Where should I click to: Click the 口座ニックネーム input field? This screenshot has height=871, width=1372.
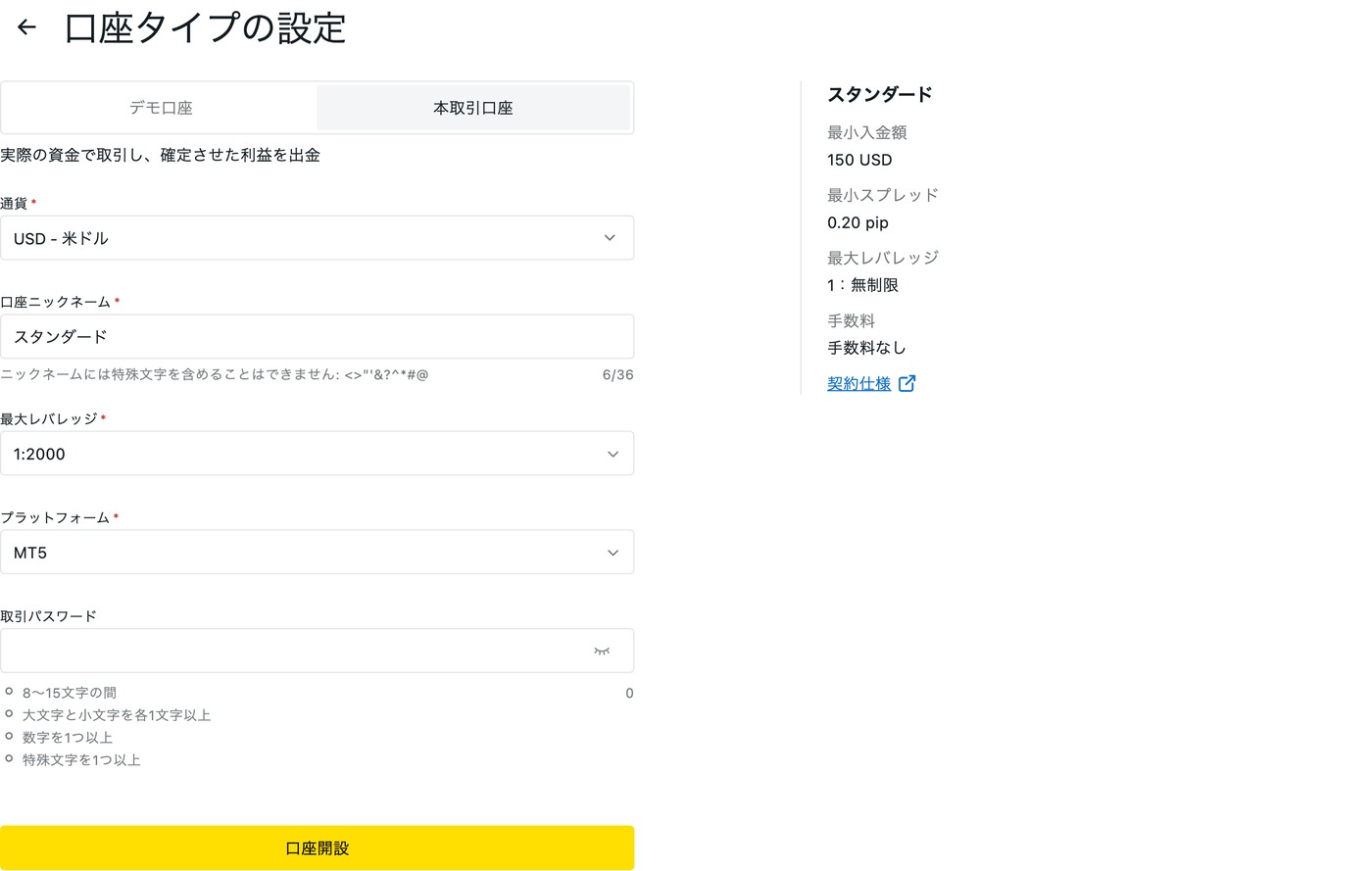click(317, 337)
